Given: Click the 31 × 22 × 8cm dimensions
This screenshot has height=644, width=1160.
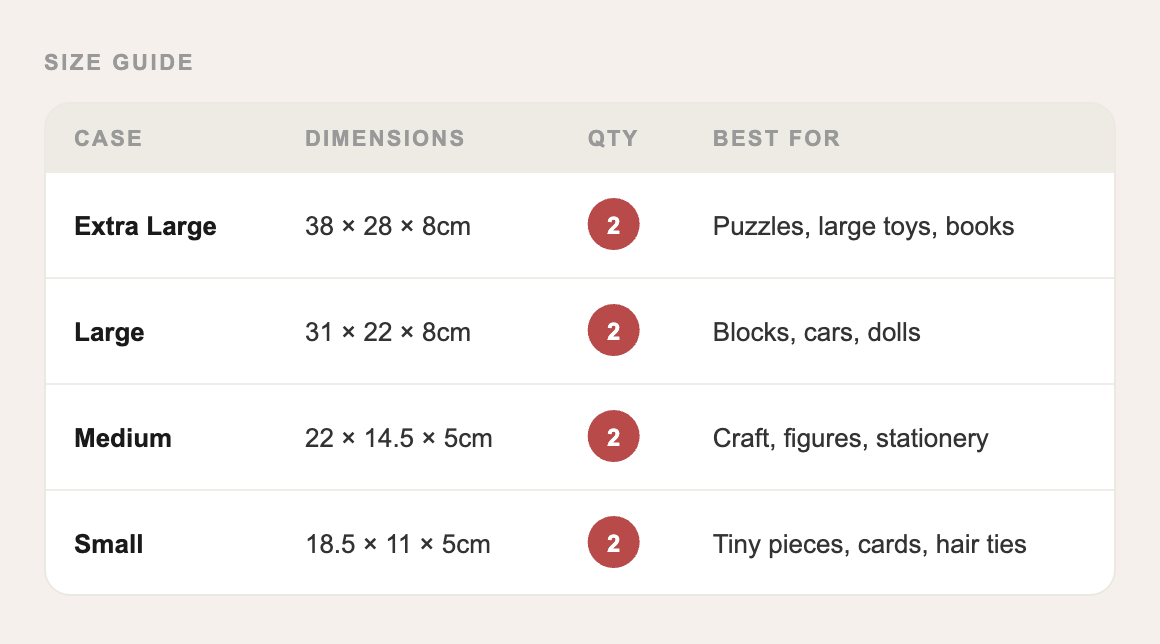Looking at the screenshot, I should click(x=388, y=332).
